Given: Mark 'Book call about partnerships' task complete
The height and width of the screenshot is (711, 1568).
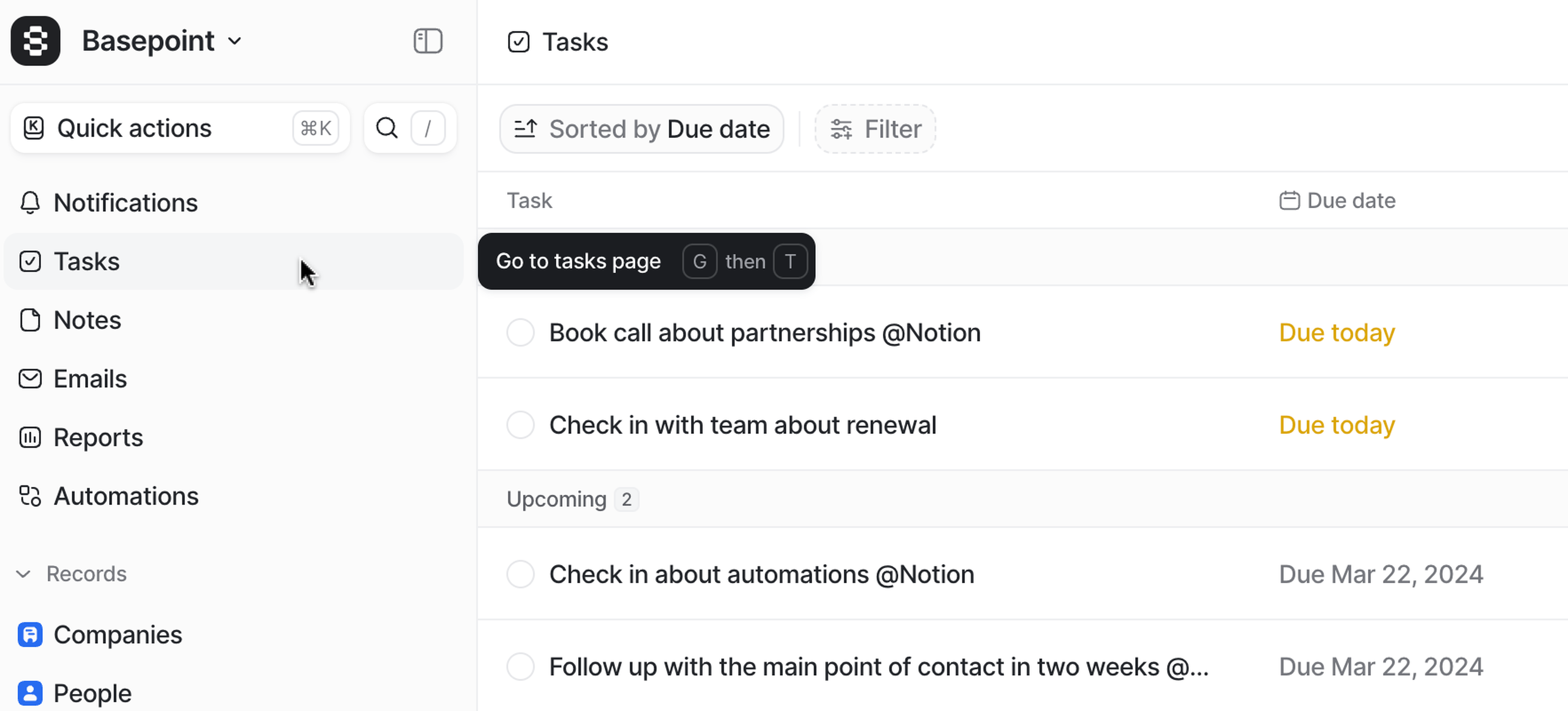Looking at the screenshot, I should (x=521, y=333).
